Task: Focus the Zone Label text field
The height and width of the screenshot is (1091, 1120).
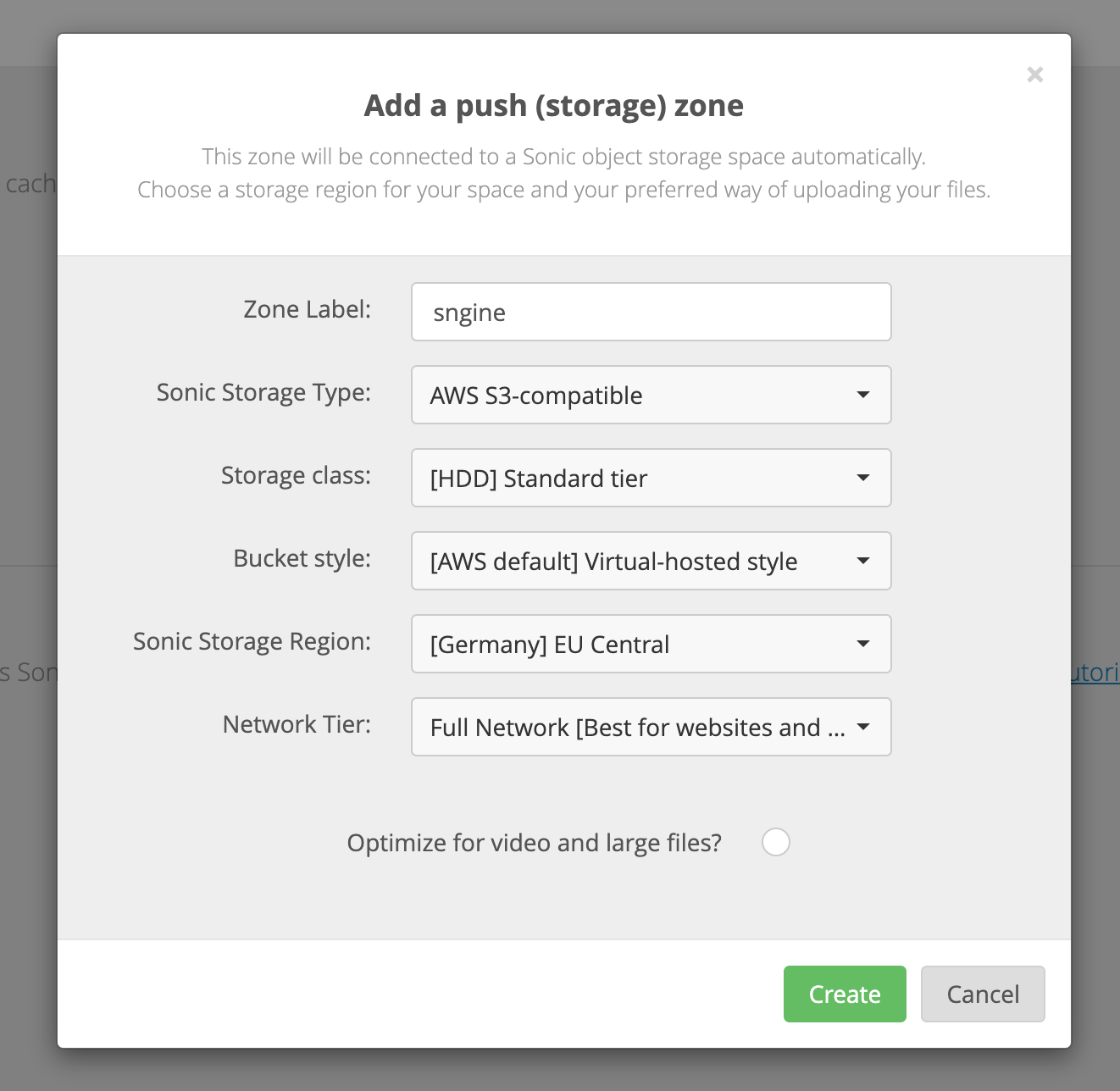Action: pyautogui.click(x=650, y=312)
